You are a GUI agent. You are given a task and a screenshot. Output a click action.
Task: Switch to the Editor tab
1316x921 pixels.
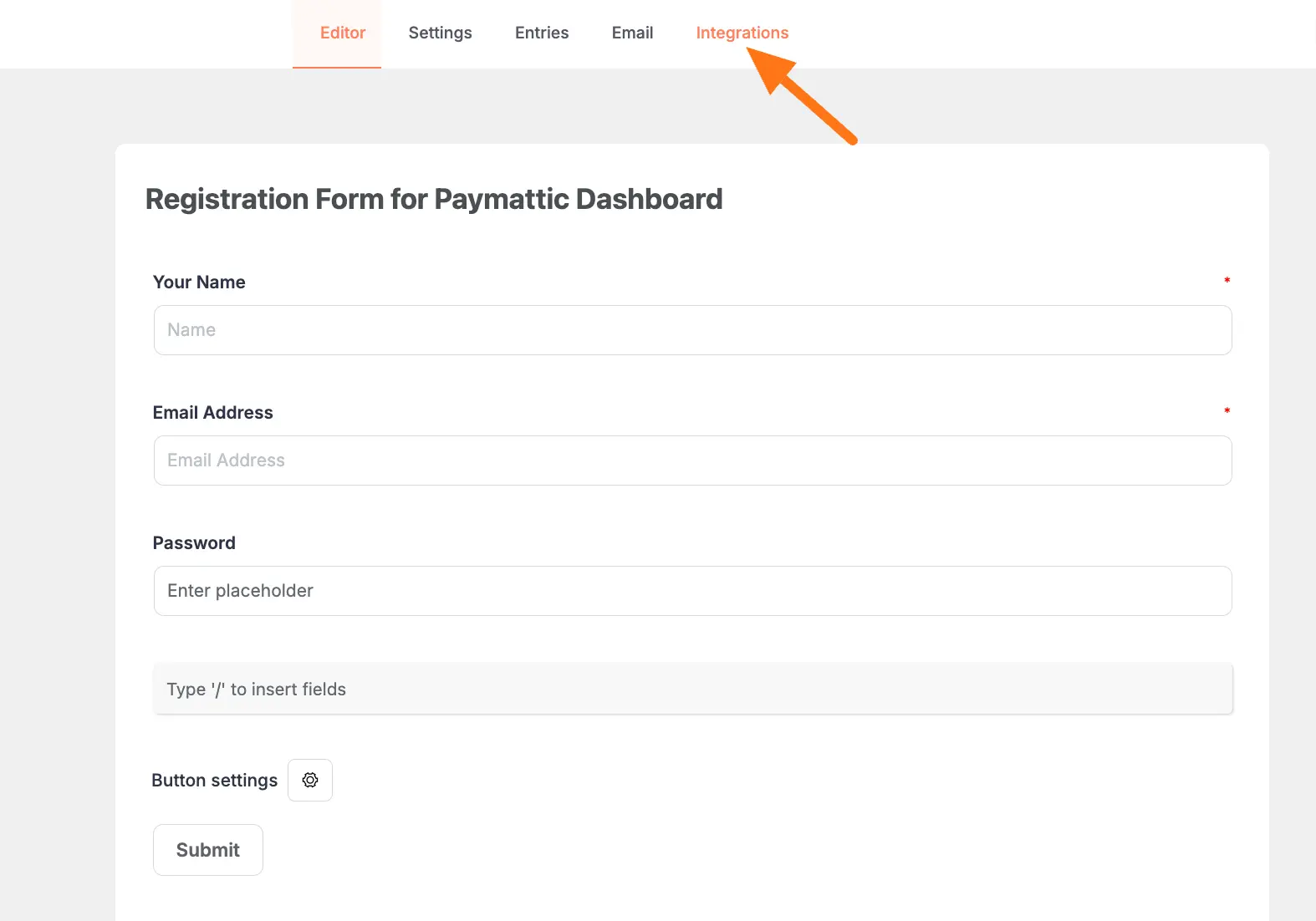343,33
